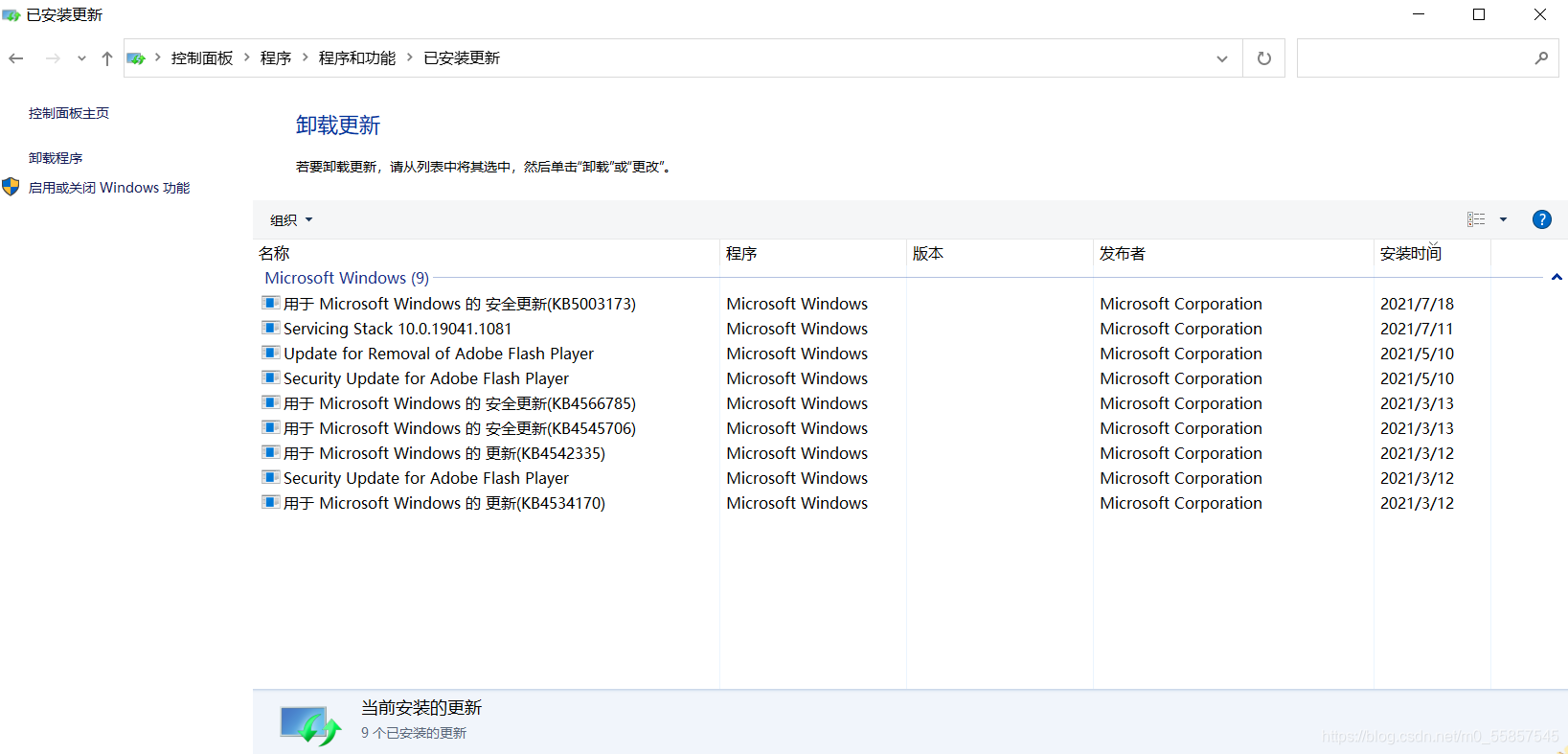Open 控制面板 breadcrumb
The image size is (1568, 754).
[202, 58]
